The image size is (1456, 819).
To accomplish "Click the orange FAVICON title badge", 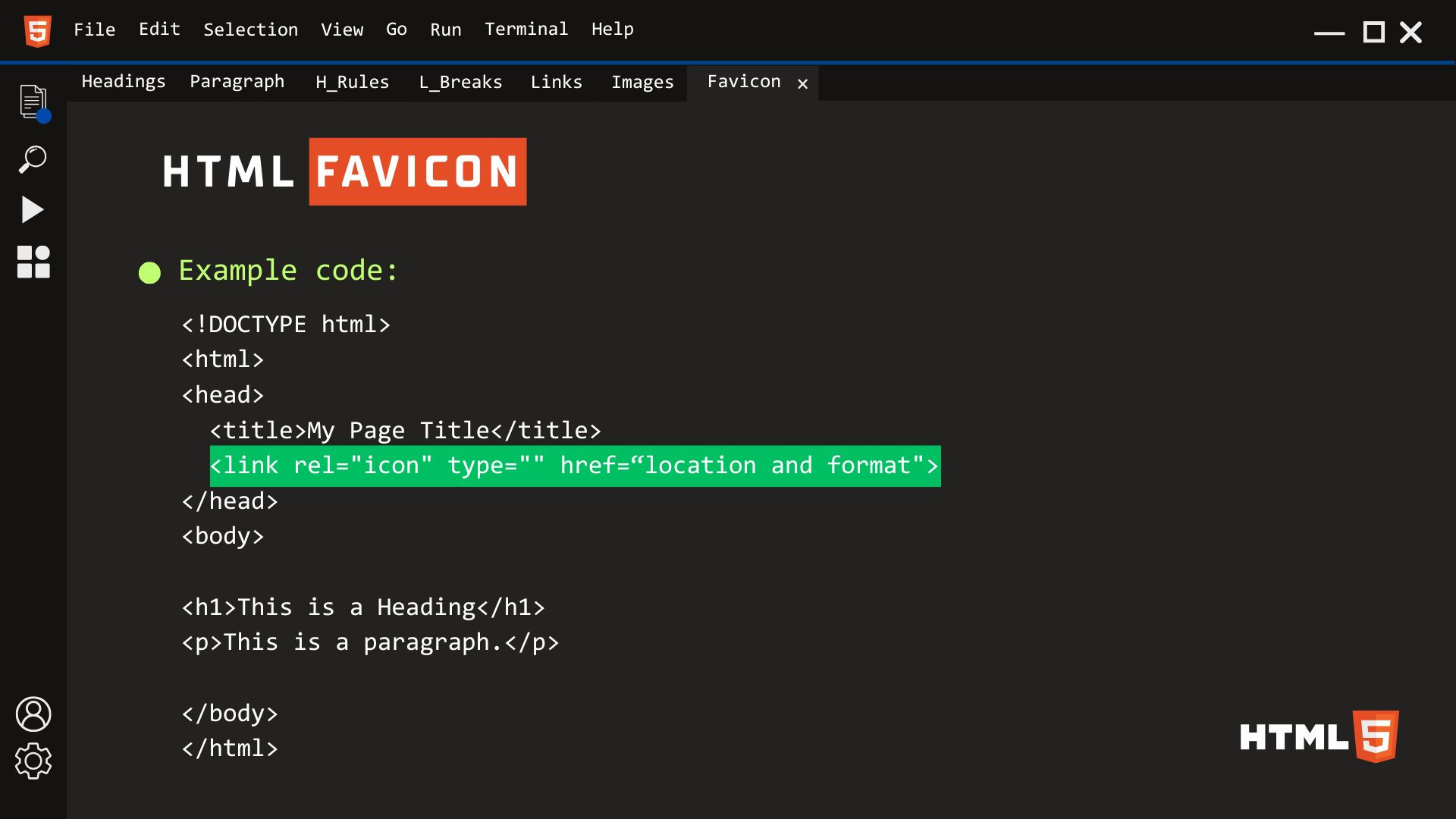I will 418,171.
